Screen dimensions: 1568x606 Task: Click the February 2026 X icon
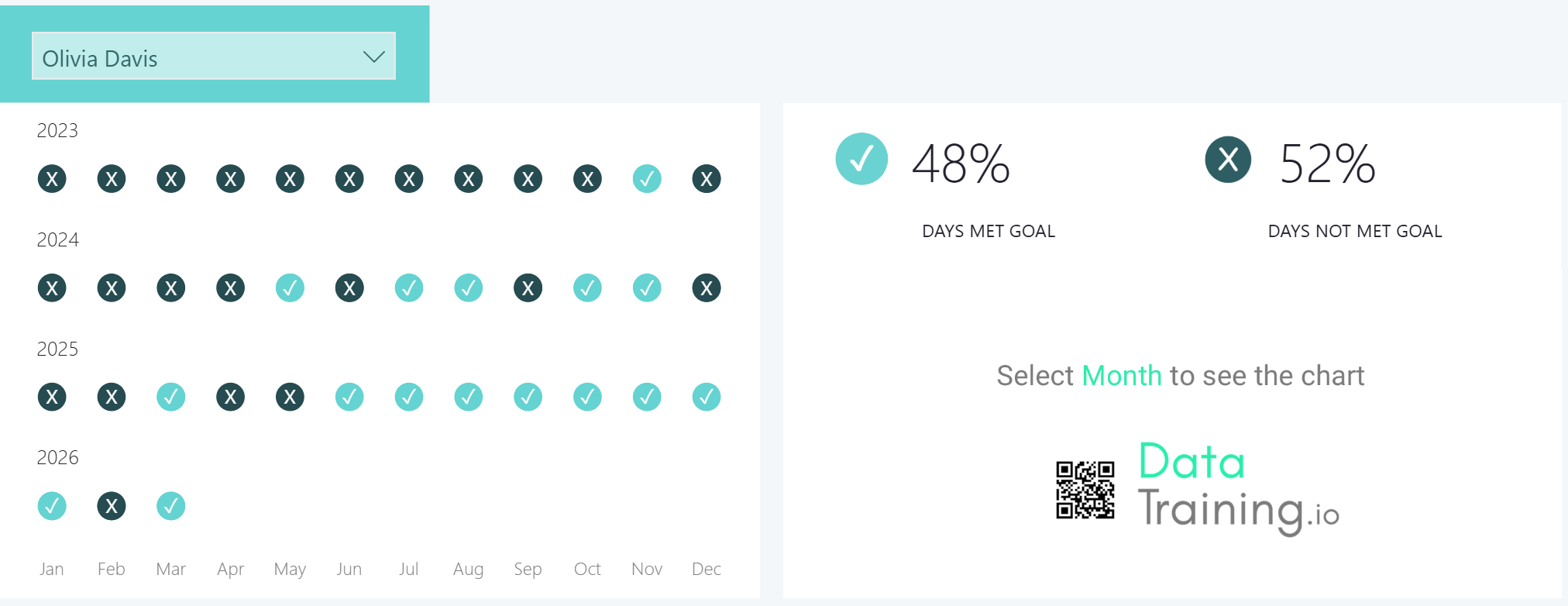tap(112, 507)
